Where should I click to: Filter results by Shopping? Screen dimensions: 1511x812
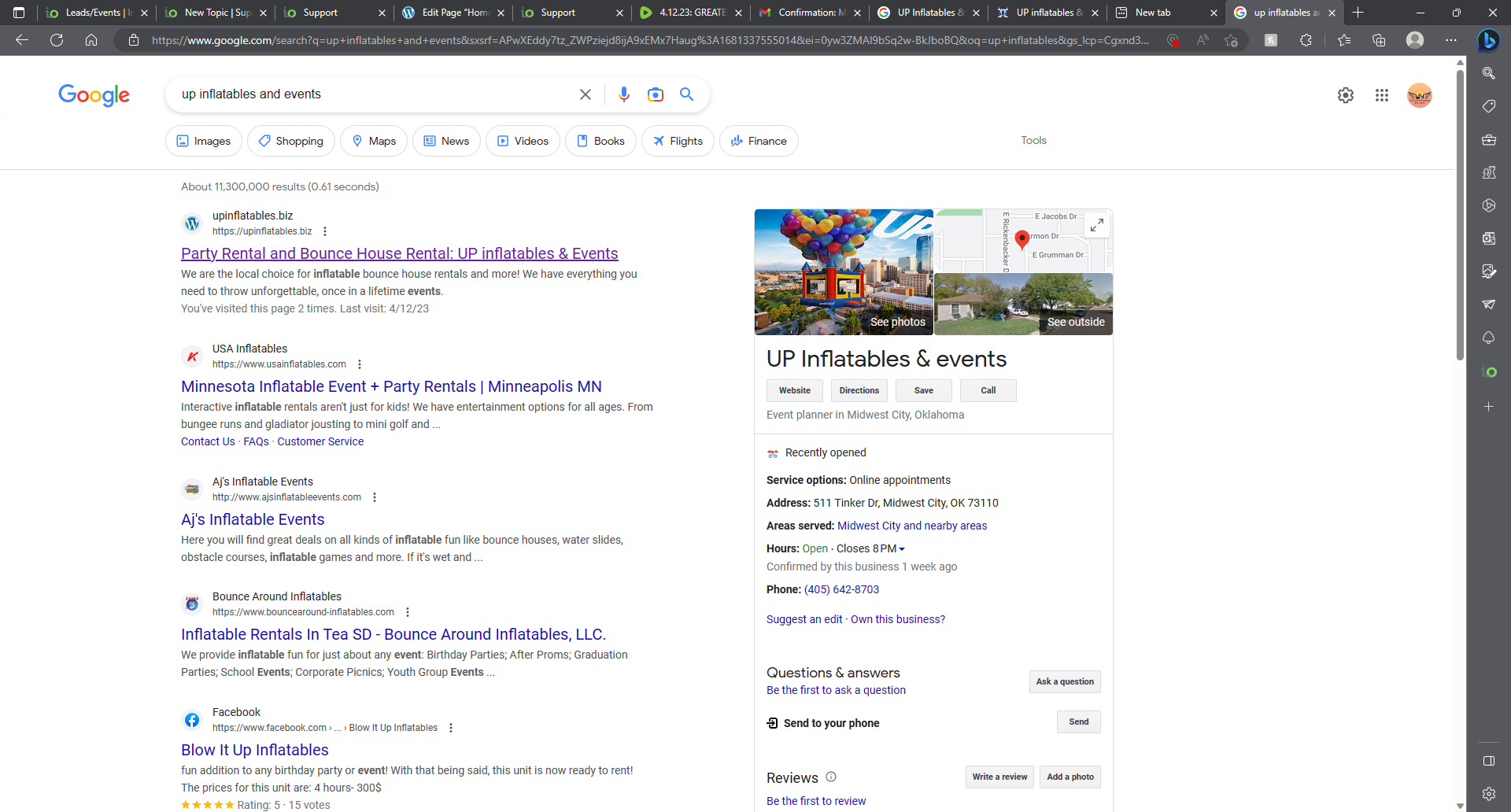click(x=291, y=141)
